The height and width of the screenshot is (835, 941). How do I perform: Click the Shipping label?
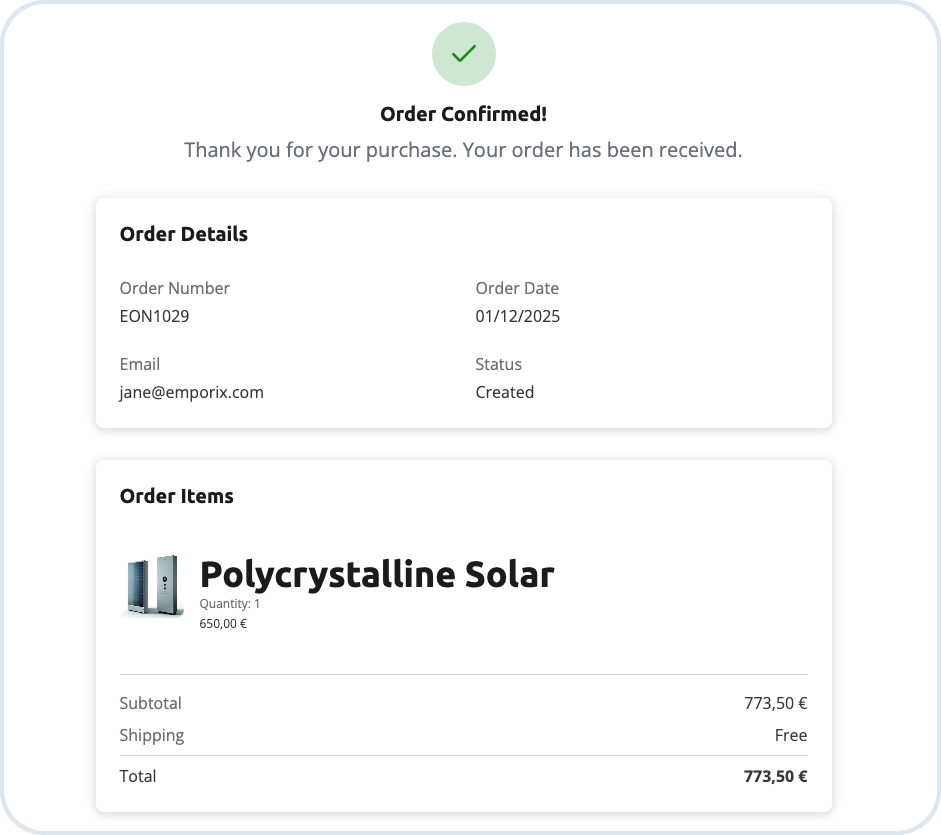click(x=151, y=735)
